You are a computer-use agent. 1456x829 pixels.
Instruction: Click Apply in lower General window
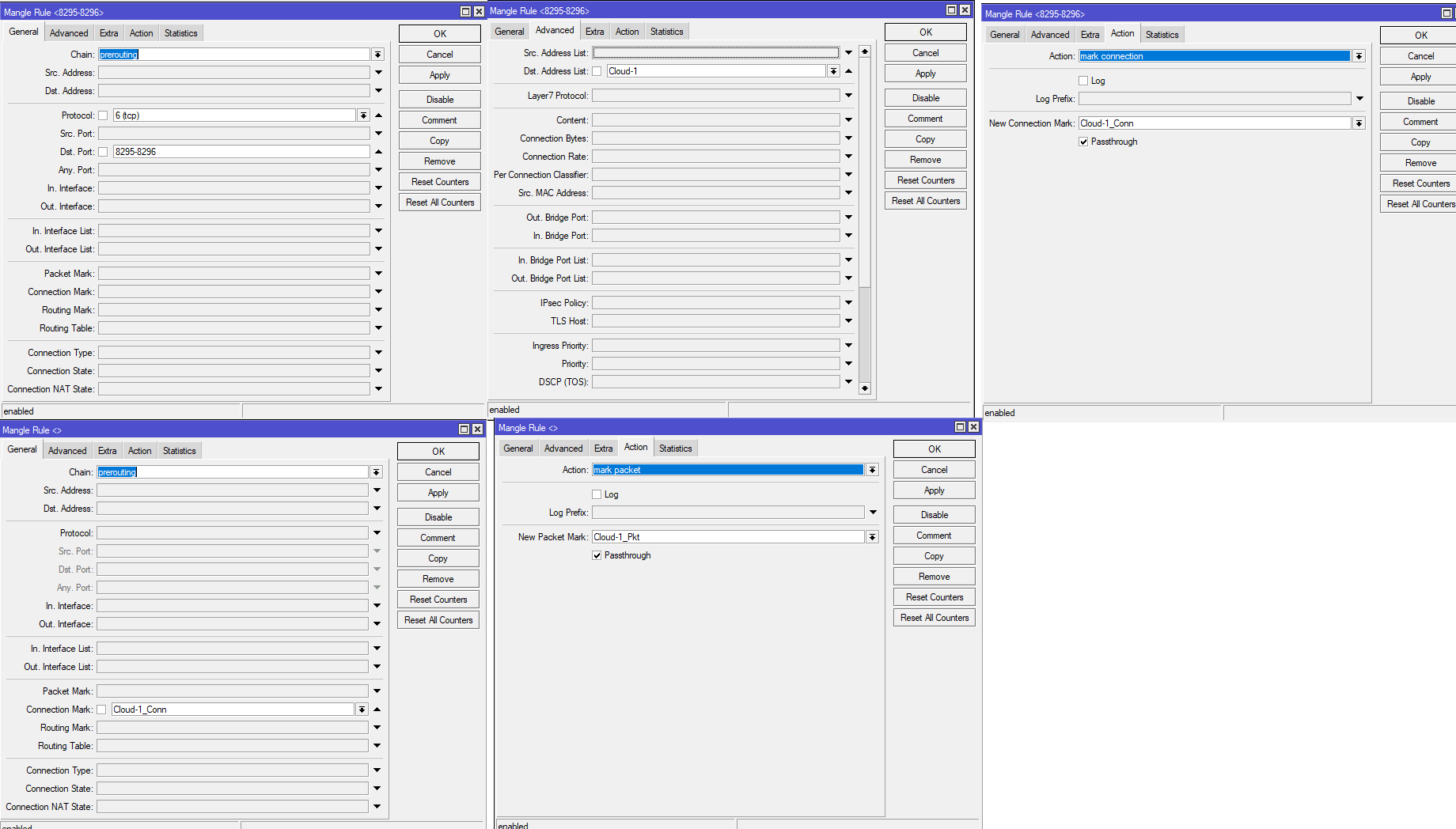(438, 493)
